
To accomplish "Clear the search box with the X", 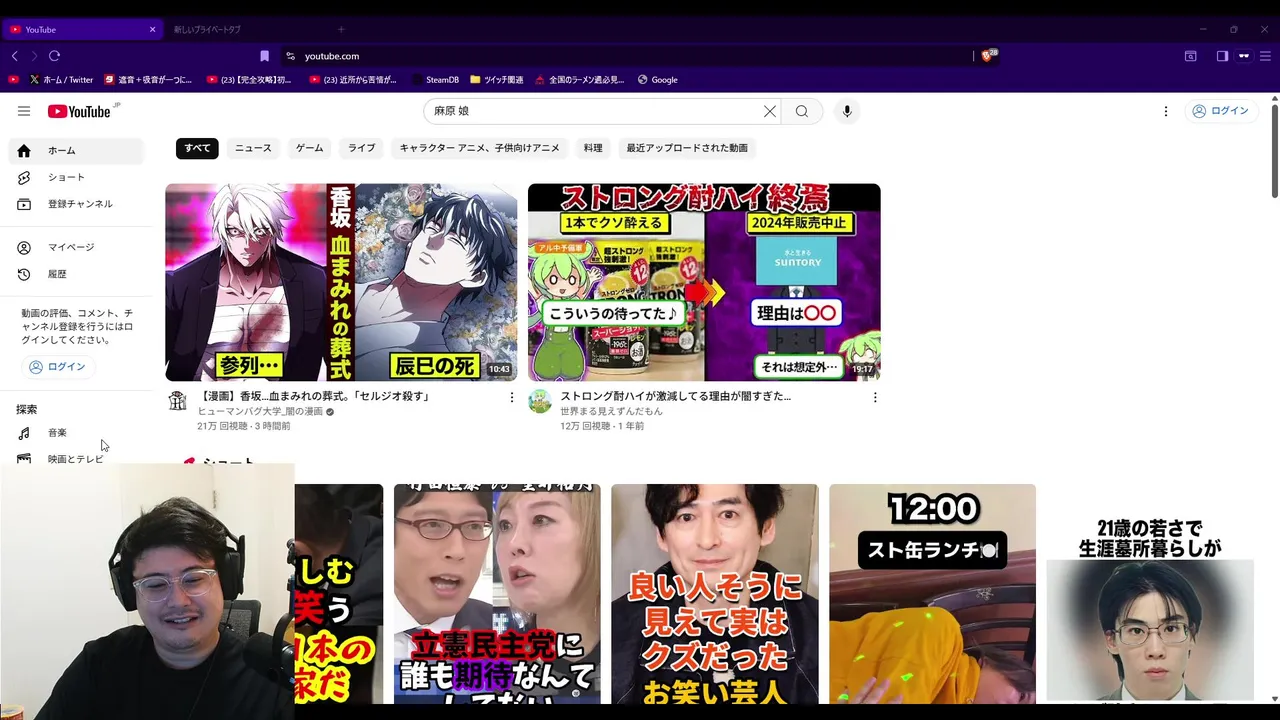I will click(770, 111).
